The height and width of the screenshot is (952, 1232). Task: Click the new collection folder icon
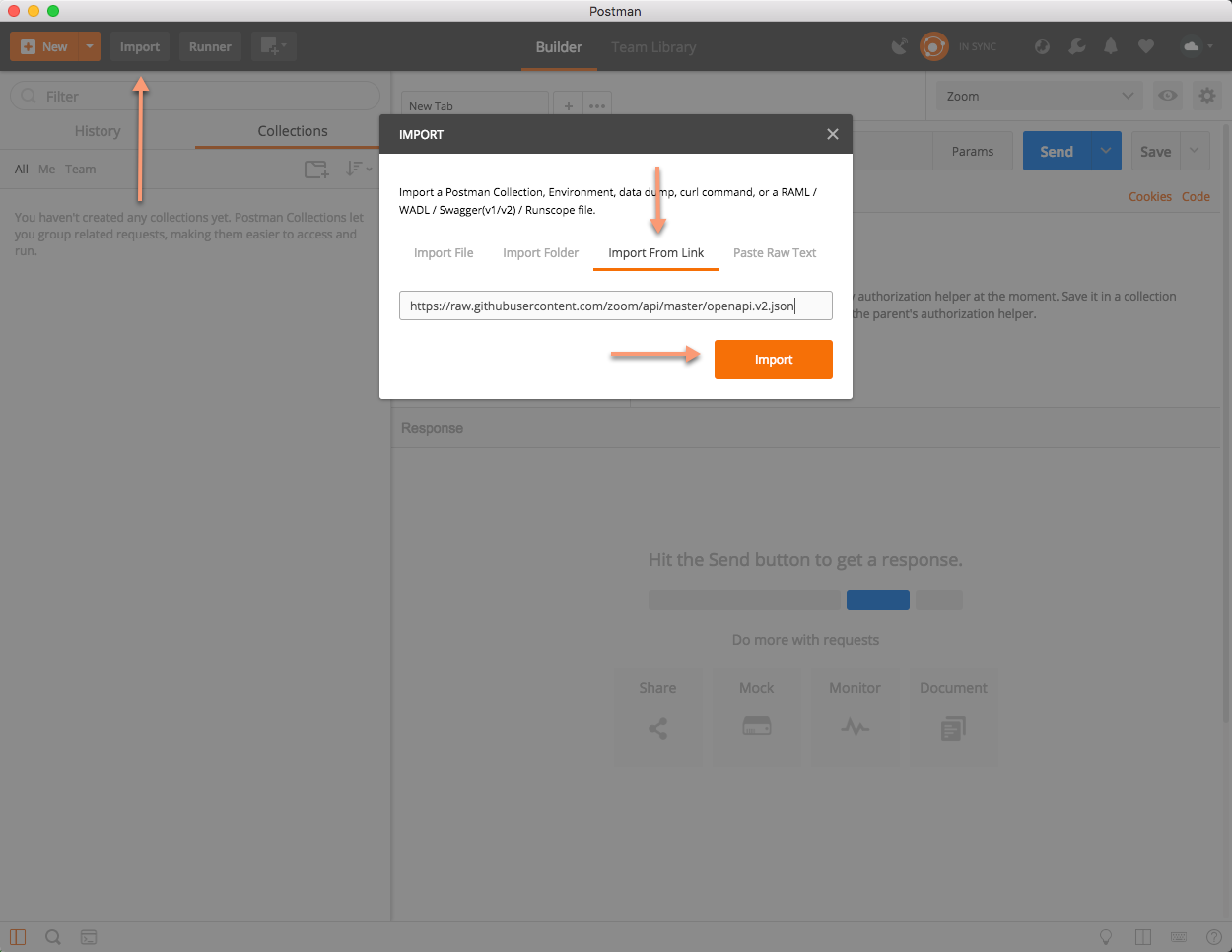point(316,170)
